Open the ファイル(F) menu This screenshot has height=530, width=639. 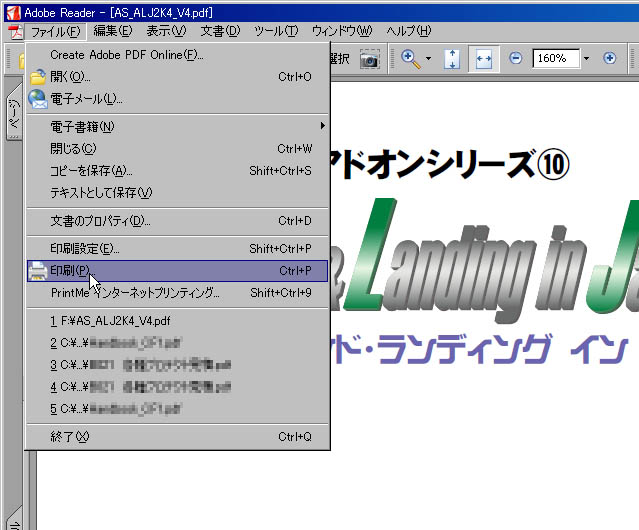pyautogui.click(x=56, y=31)
